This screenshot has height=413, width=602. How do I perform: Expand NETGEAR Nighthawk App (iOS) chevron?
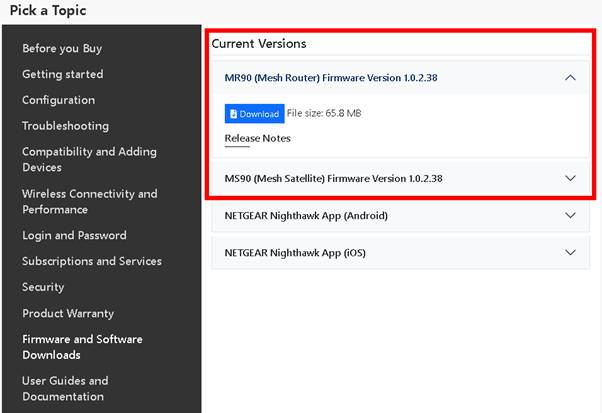[x=571, y=252]
